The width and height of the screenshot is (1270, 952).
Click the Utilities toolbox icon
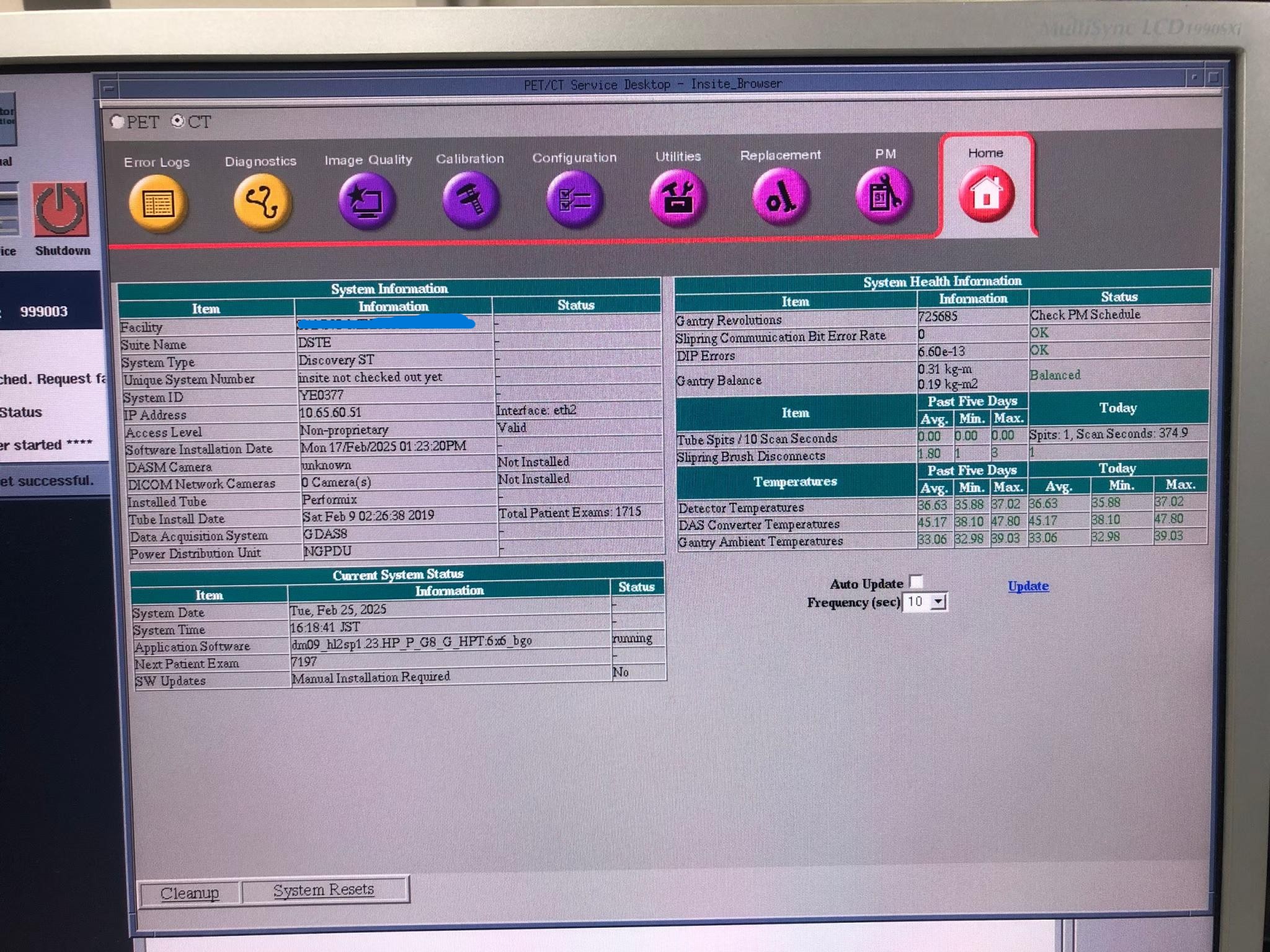(x=678, y=198)
